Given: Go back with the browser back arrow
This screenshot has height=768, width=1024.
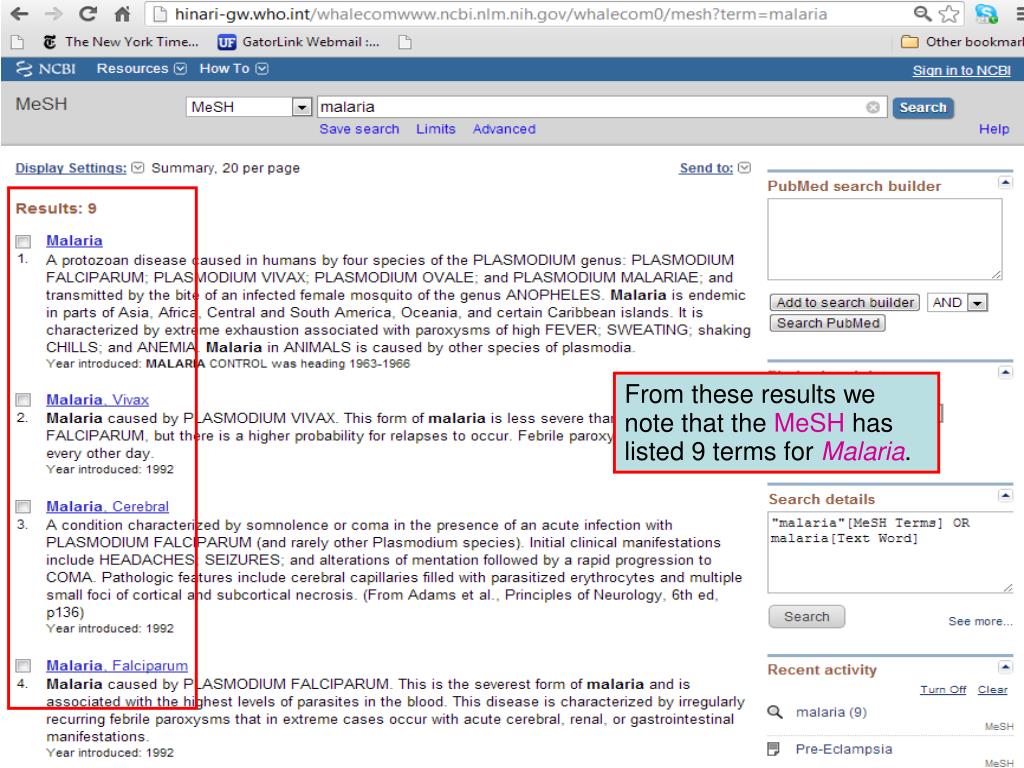Looking at the screenshot, I should pos(20,14).
